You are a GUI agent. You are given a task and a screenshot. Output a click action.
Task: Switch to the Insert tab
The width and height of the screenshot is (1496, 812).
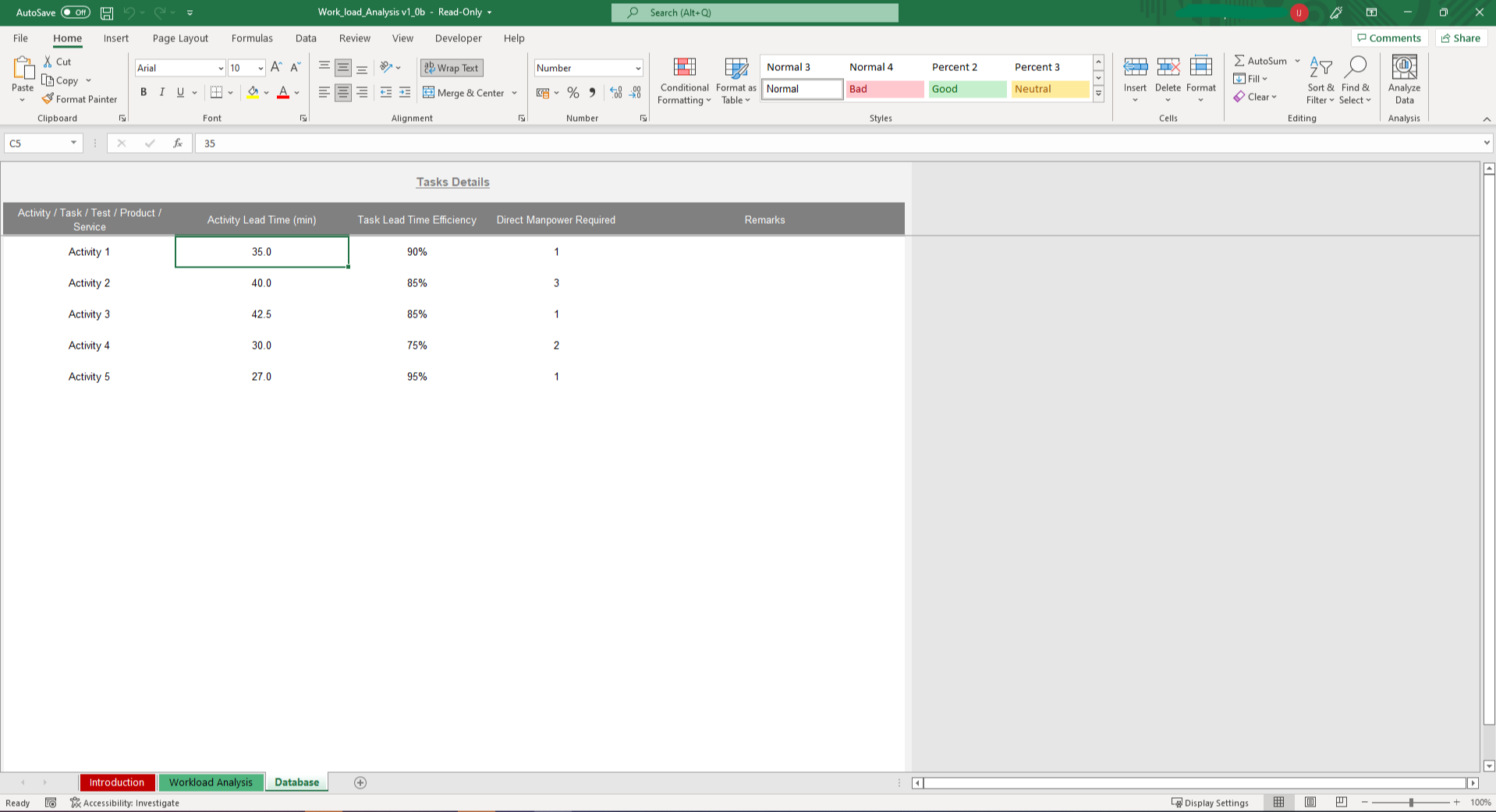[x=116, y=38]
